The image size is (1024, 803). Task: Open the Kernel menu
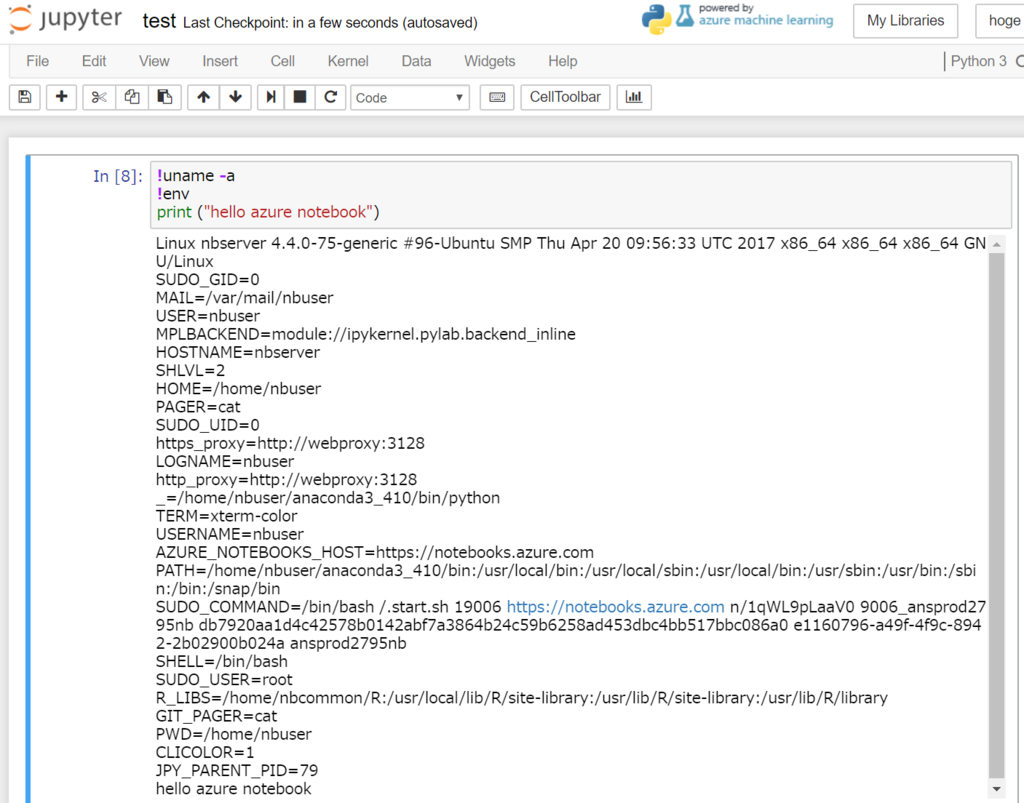click(348, 61)
